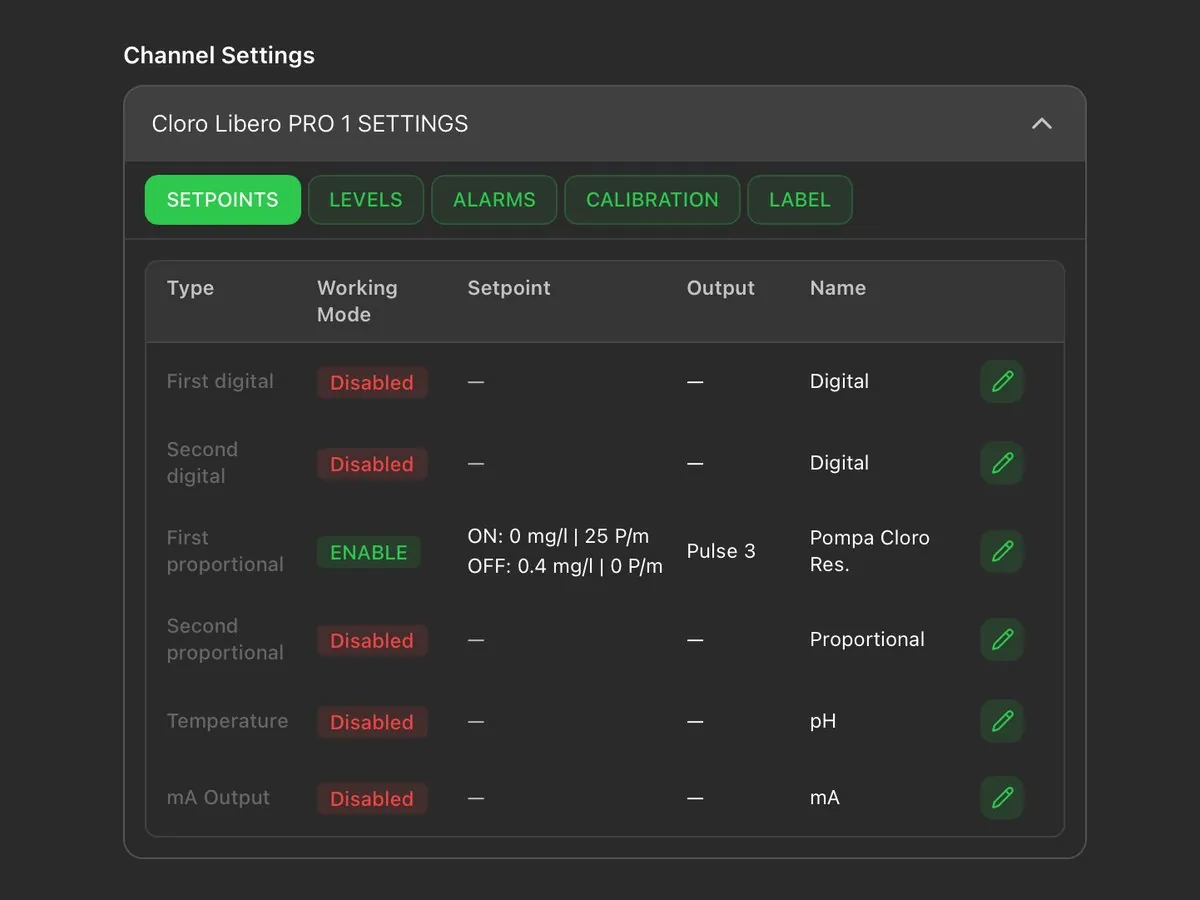
Task: Click the Digital name in Second digital row
Action: tap(839, 463)
